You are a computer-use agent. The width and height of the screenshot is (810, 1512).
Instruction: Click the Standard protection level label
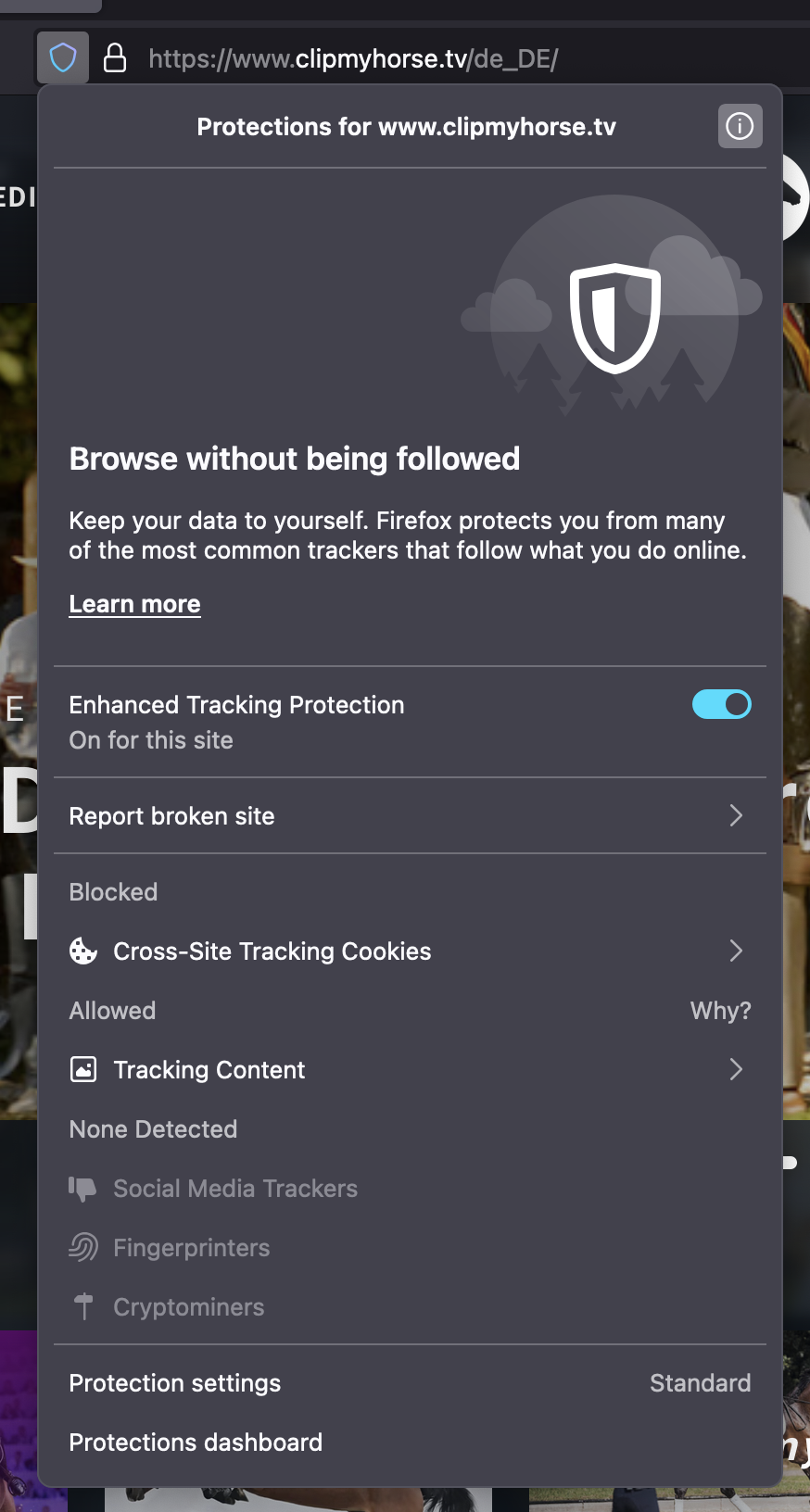(x=701, y=1382)
